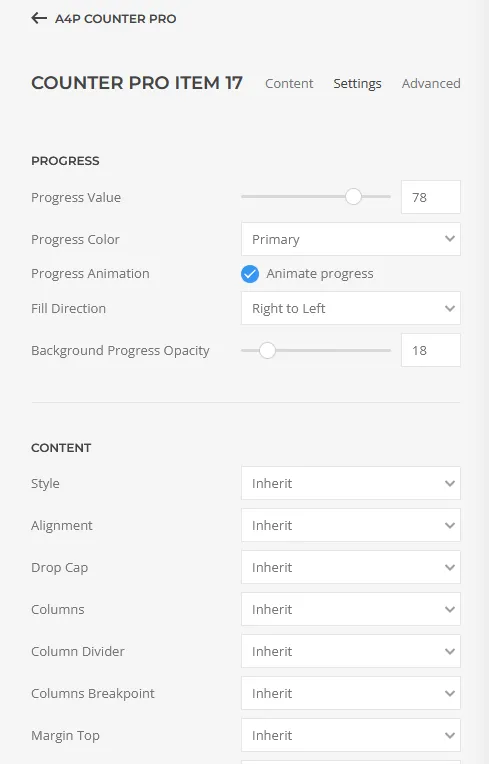This screenshot has width=489, height=764.
Task: Open the Progress Color dropdown
Action: pos(351,239)
